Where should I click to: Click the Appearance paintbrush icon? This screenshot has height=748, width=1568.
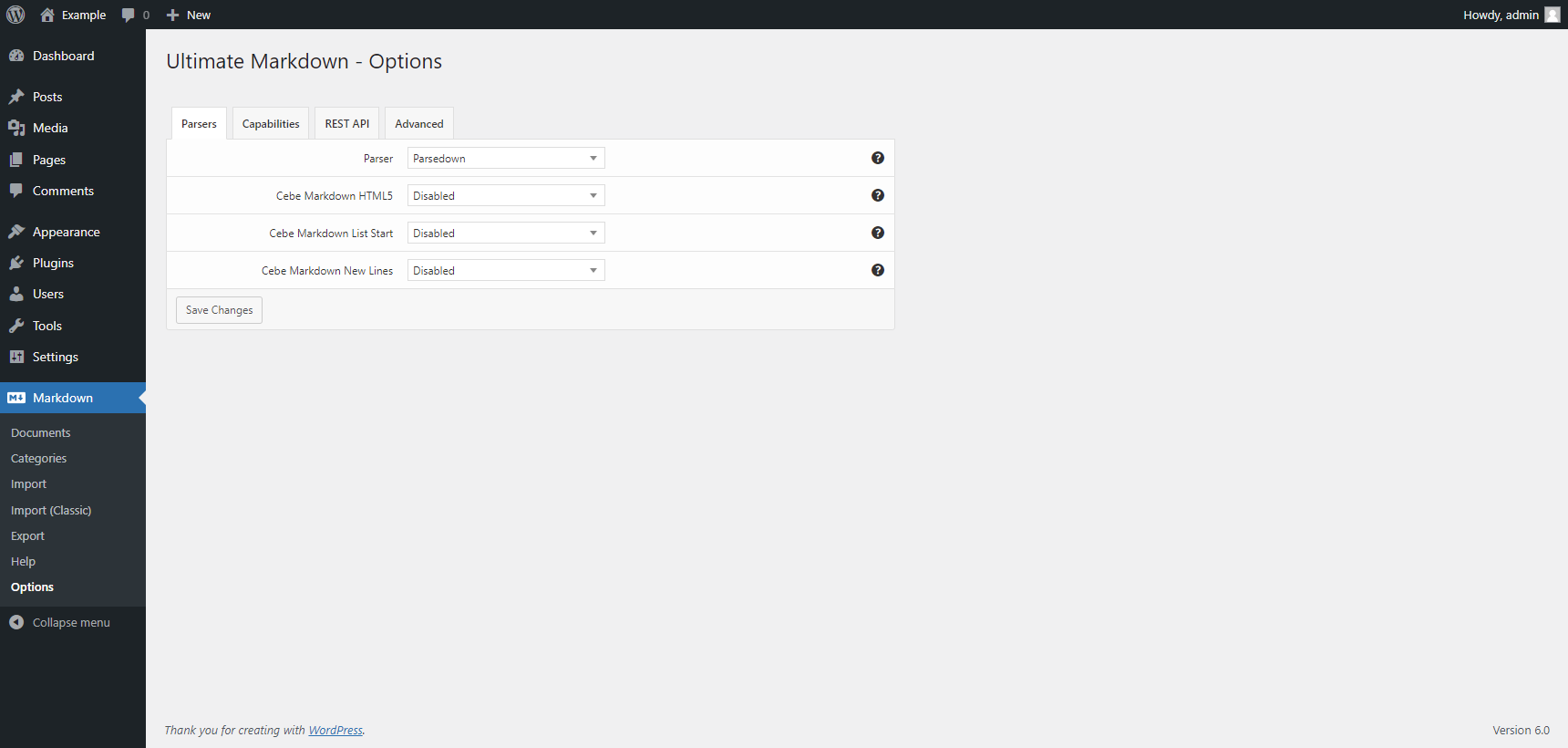(16, 232)
